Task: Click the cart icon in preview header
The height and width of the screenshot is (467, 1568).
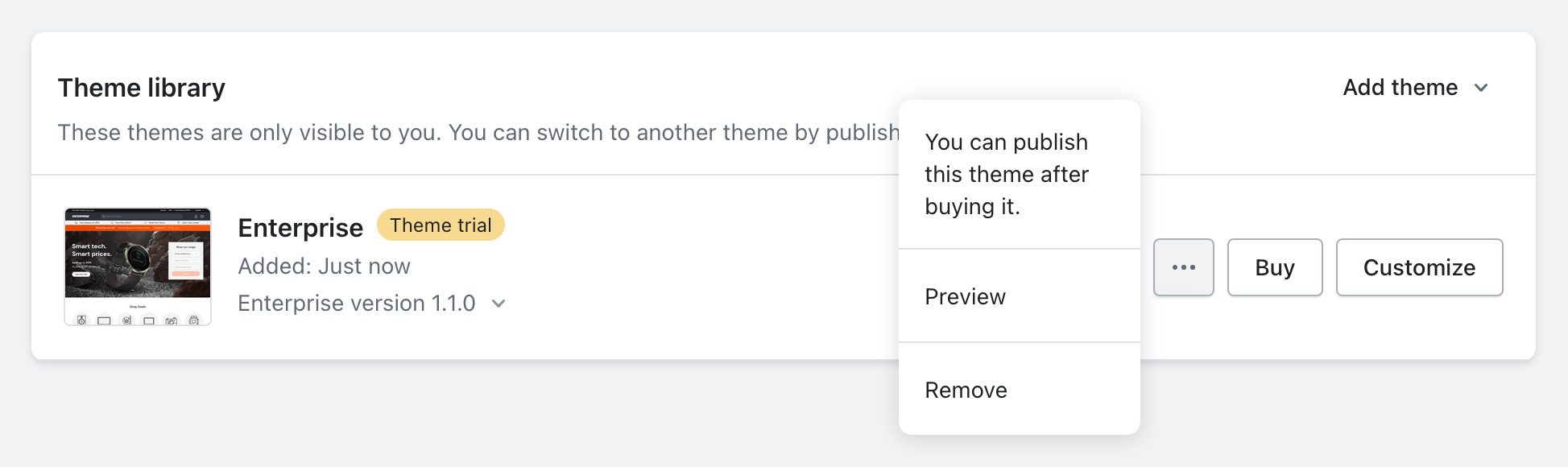Action: click(x=202, y=216)
